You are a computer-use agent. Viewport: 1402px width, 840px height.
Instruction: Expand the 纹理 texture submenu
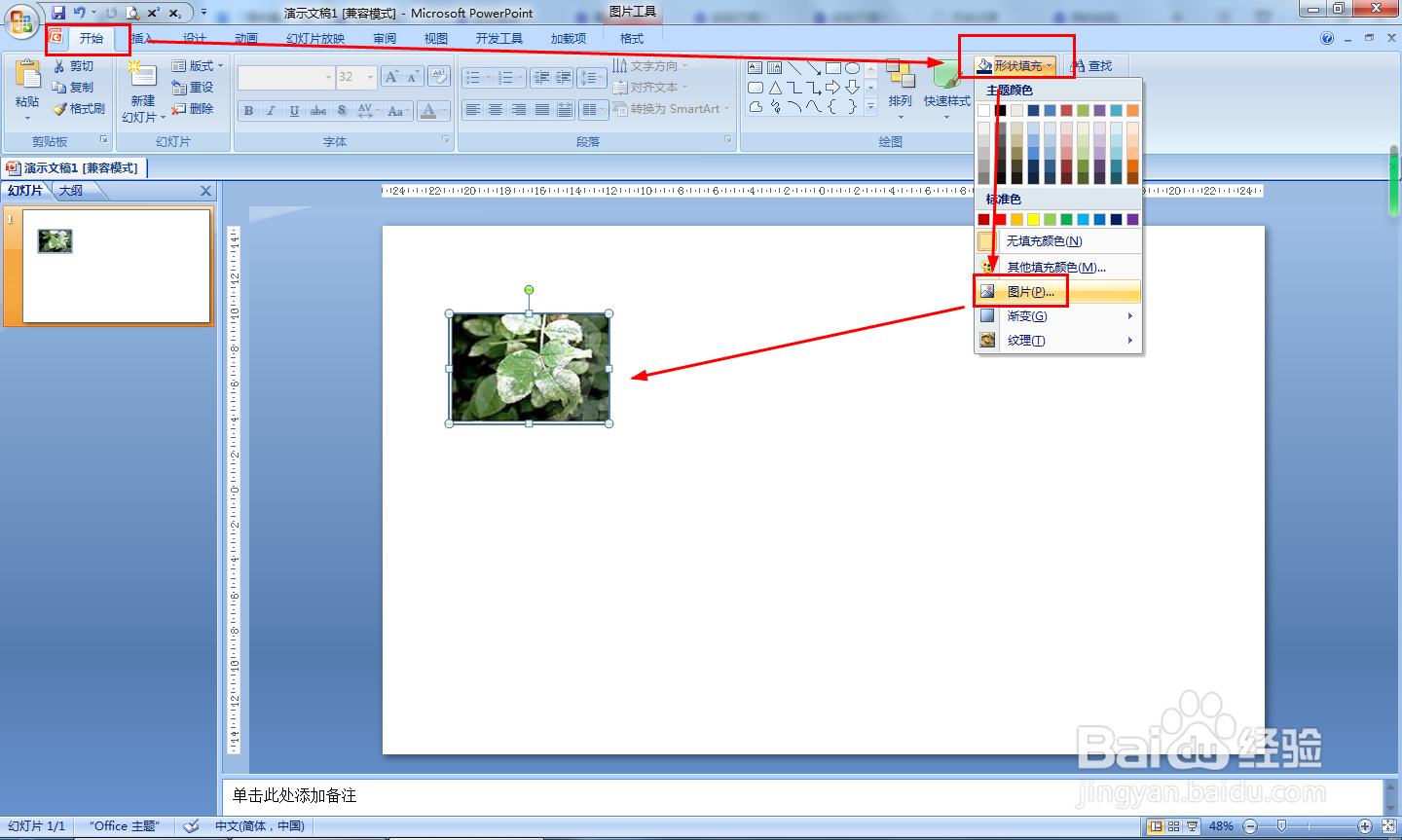pyautogui.click(x=1058, y=341)
